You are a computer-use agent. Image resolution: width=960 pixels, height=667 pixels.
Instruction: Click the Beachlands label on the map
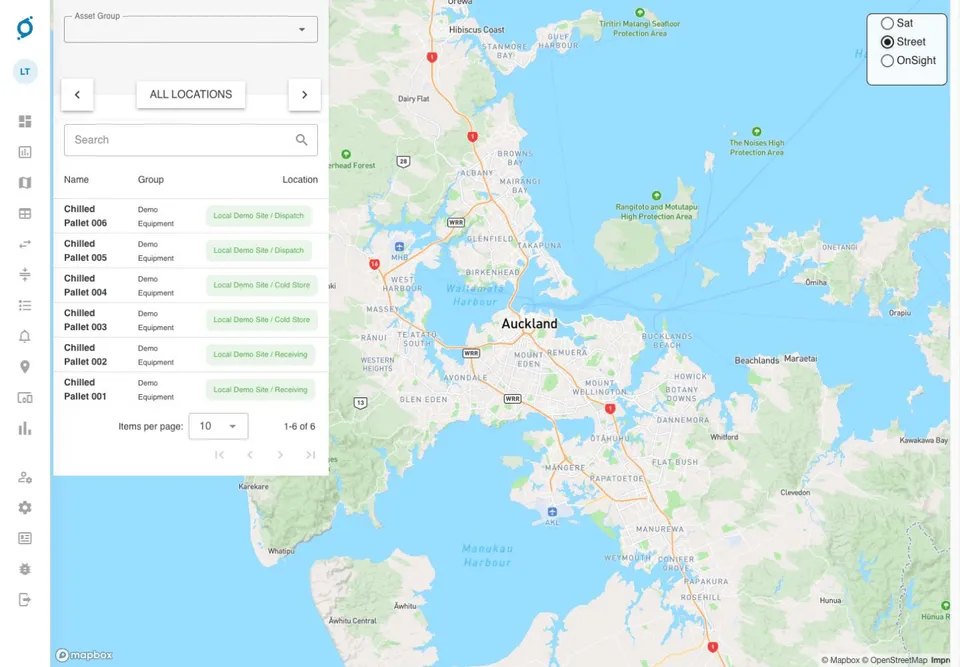point(757,360)
